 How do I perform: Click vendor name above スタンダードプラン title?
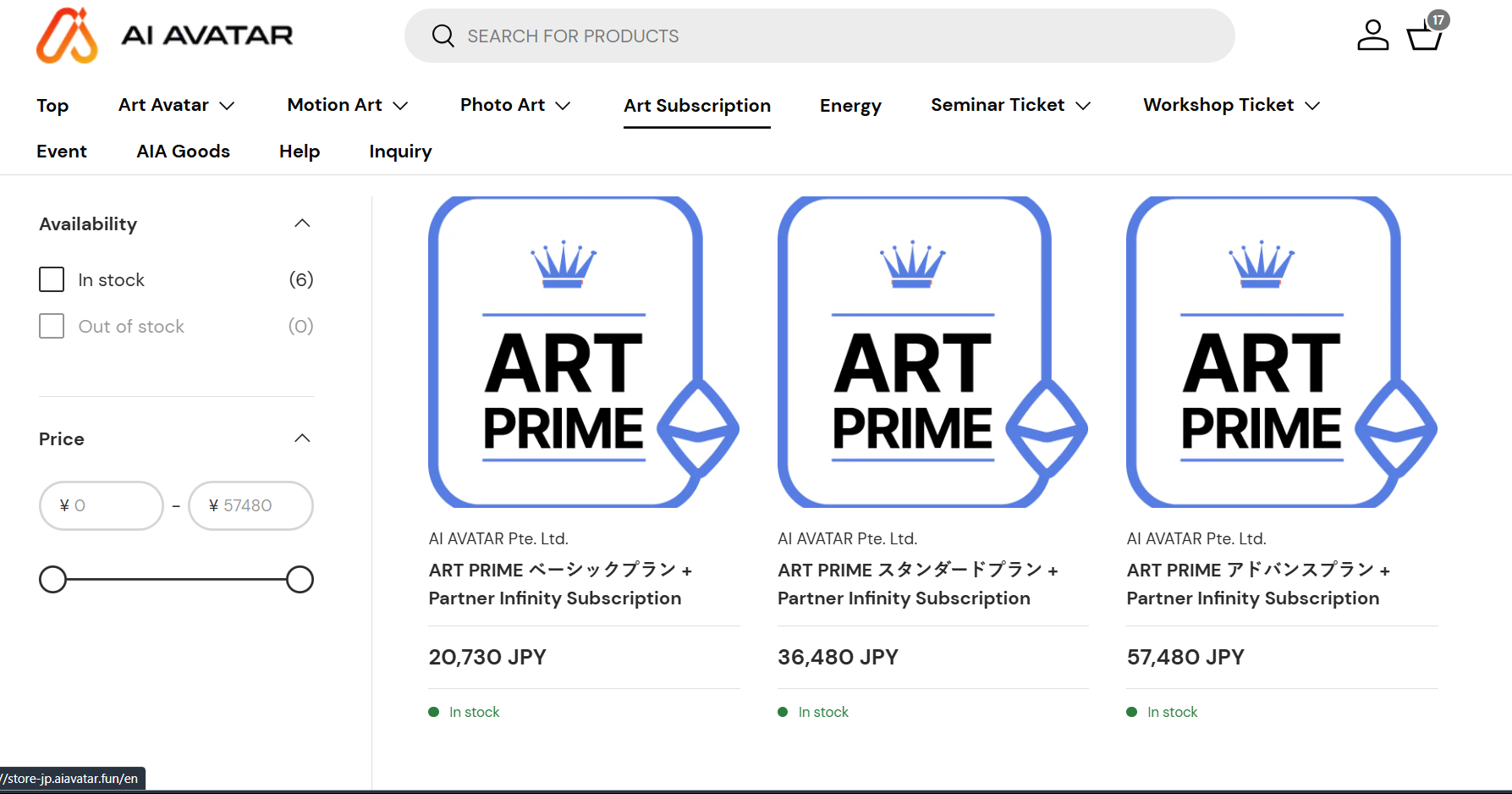click(x=847, y=538)
